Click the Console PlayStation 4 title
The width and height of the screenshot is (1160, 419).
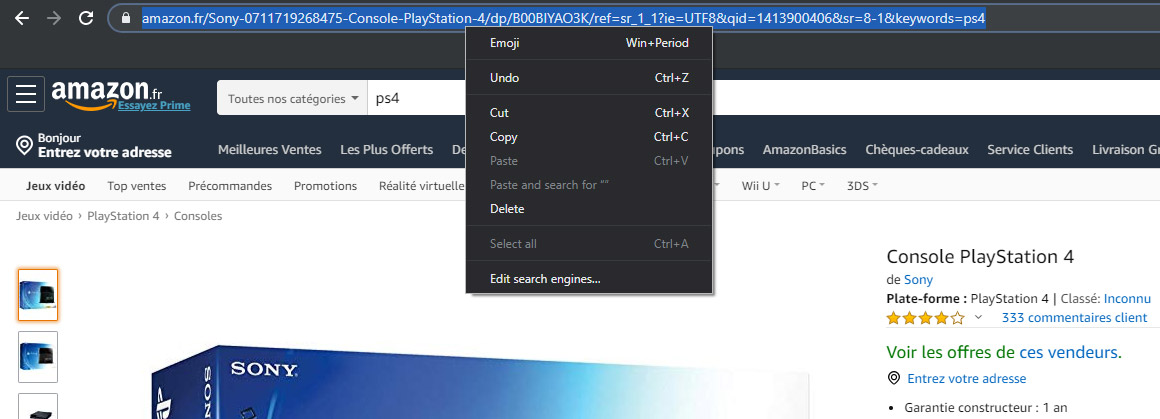point(980,257)
